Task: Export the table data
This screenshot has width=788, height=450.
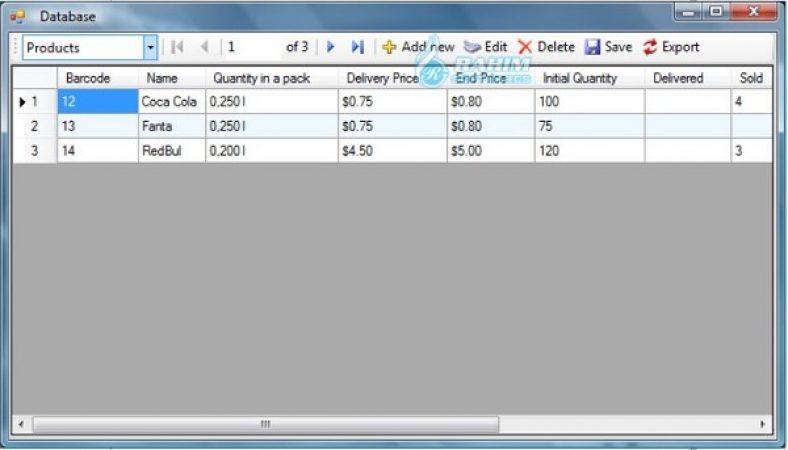Action: coord(671,47)
